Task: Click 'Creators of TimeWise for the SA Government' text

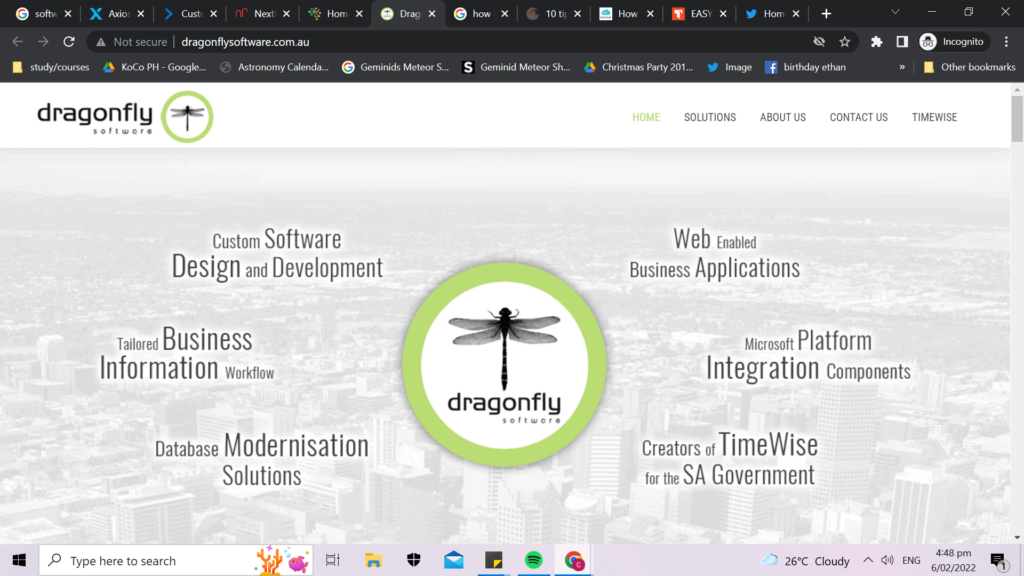Action: pos(729,459)
